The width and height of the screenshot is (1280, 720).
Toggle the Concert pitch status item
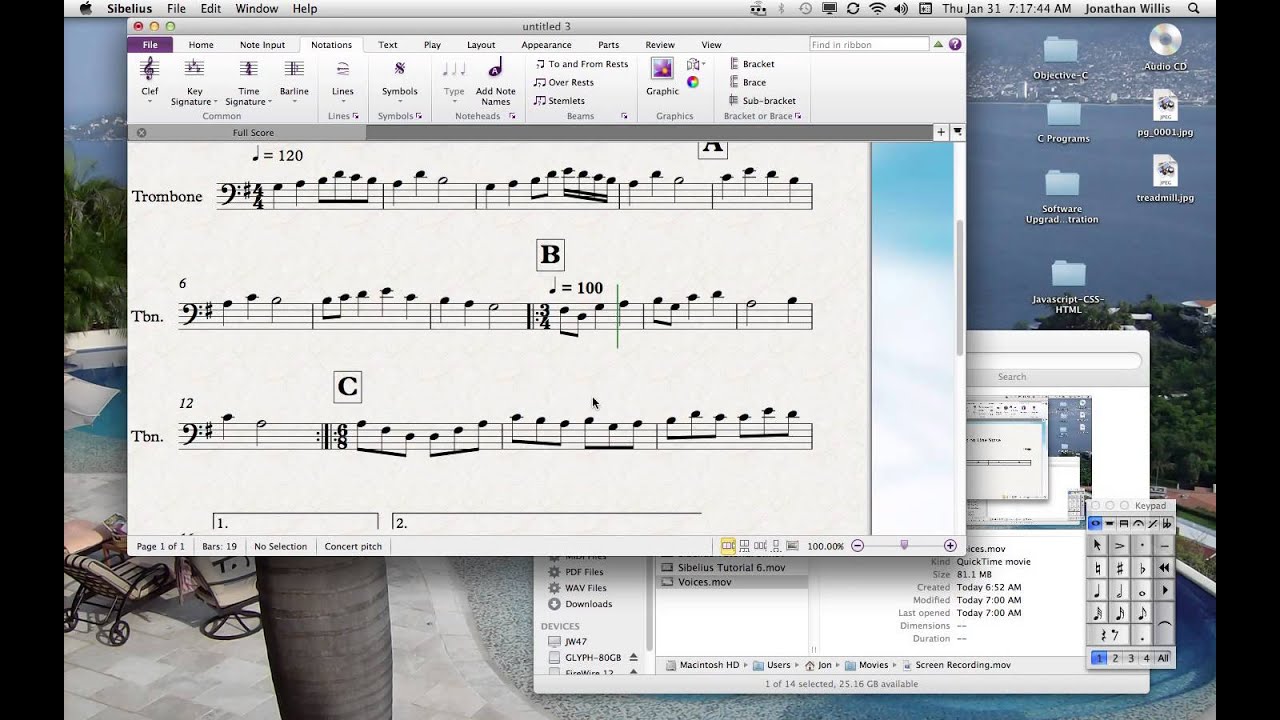tap(353, 546)
